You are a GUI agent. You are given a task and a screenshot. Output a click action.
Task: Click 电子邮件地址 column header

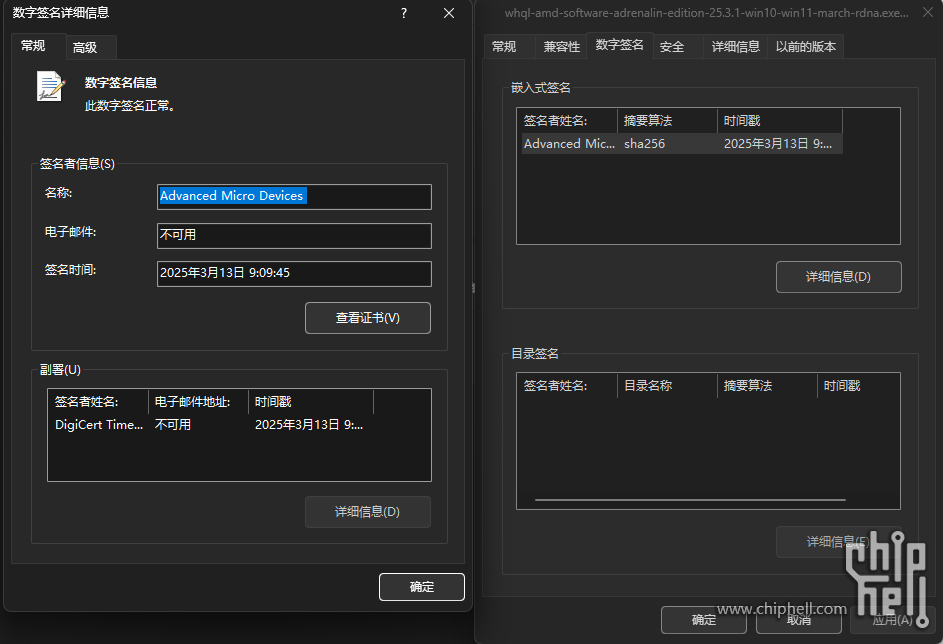[198, 402]
